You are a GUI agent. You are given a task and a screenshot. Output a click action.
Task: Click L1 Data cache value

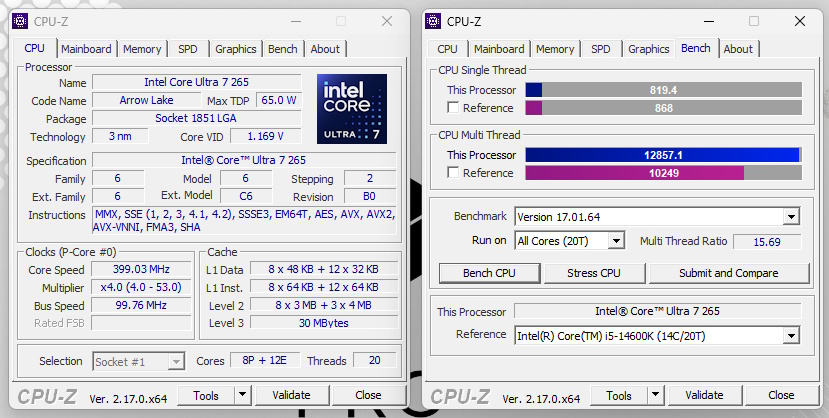coord(324,269)
